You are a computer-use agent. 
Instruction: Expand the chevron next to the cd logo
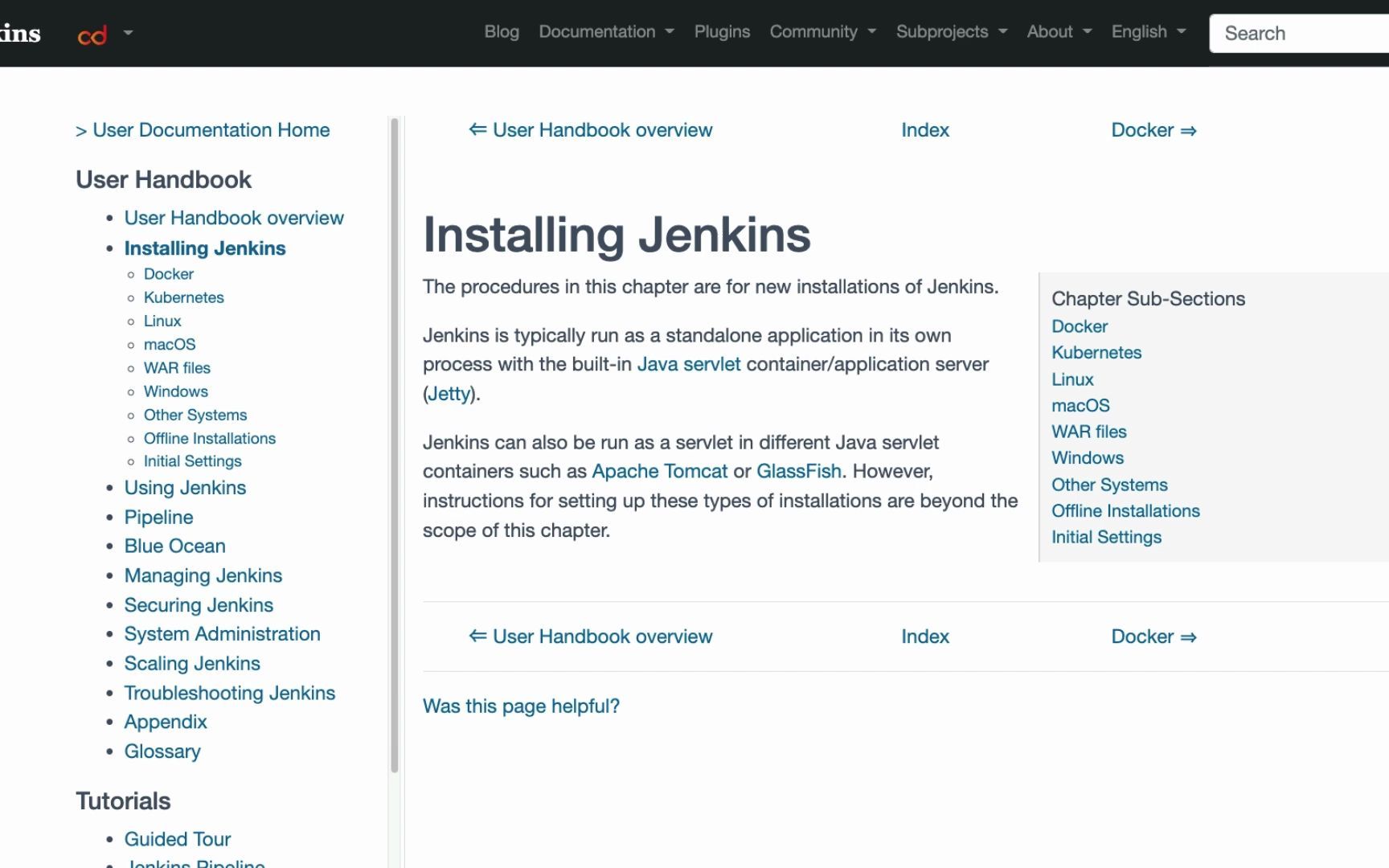tap(127, 35)
